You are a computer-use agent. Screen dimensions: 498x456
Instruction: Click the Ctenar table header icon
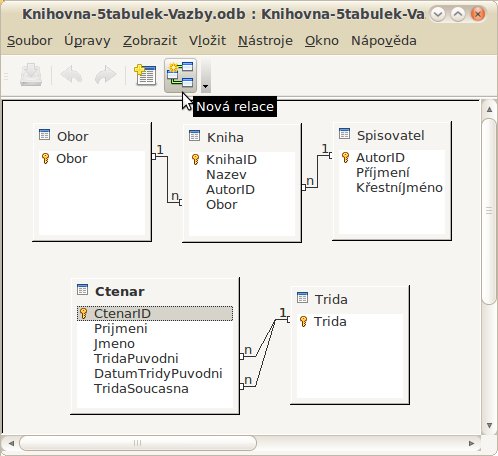coord(82,289)
